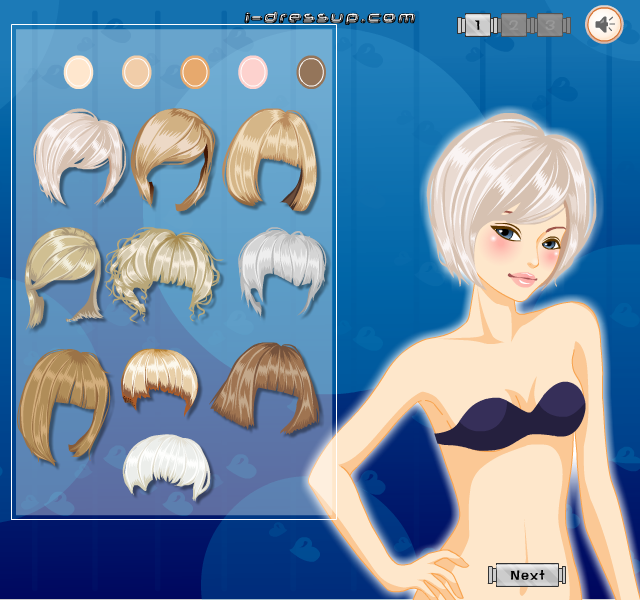Screen dimensions: 640x600
Task: Choose the blonde center-part bob hairstyle
Action: coord(271,159)
